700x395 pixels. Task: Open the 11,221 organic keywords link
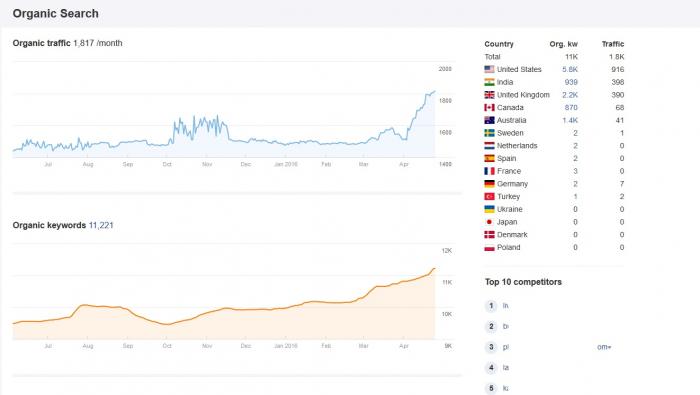[x=101, y=225]
